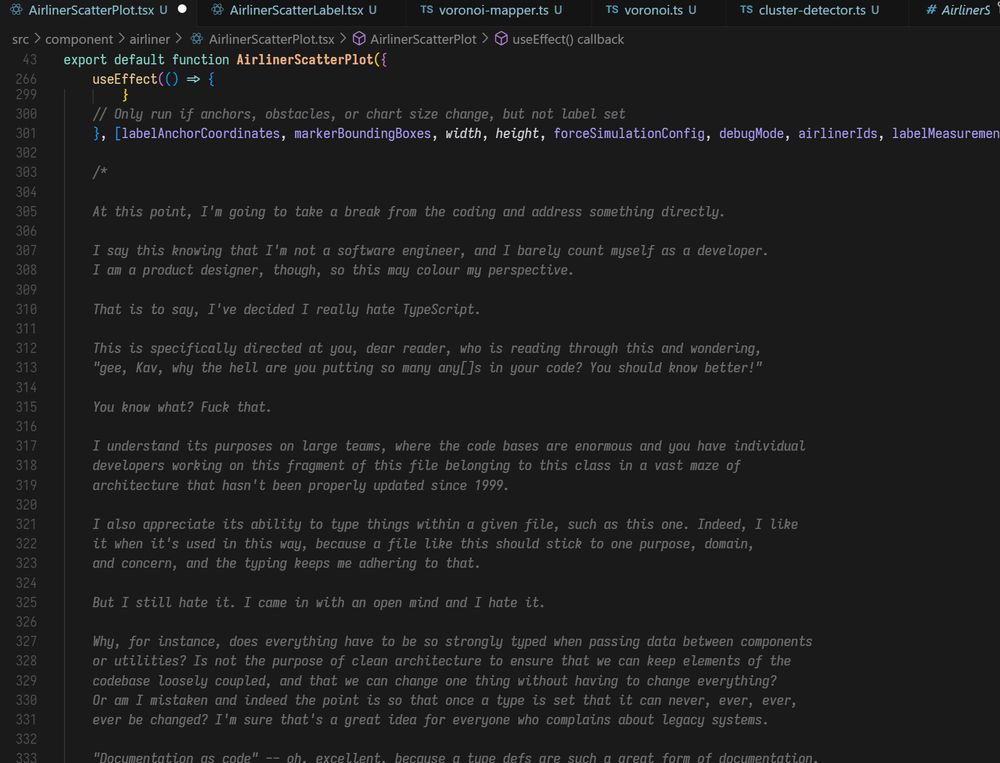Click breadcrumb chevron after 'src'

coord(37,39)
